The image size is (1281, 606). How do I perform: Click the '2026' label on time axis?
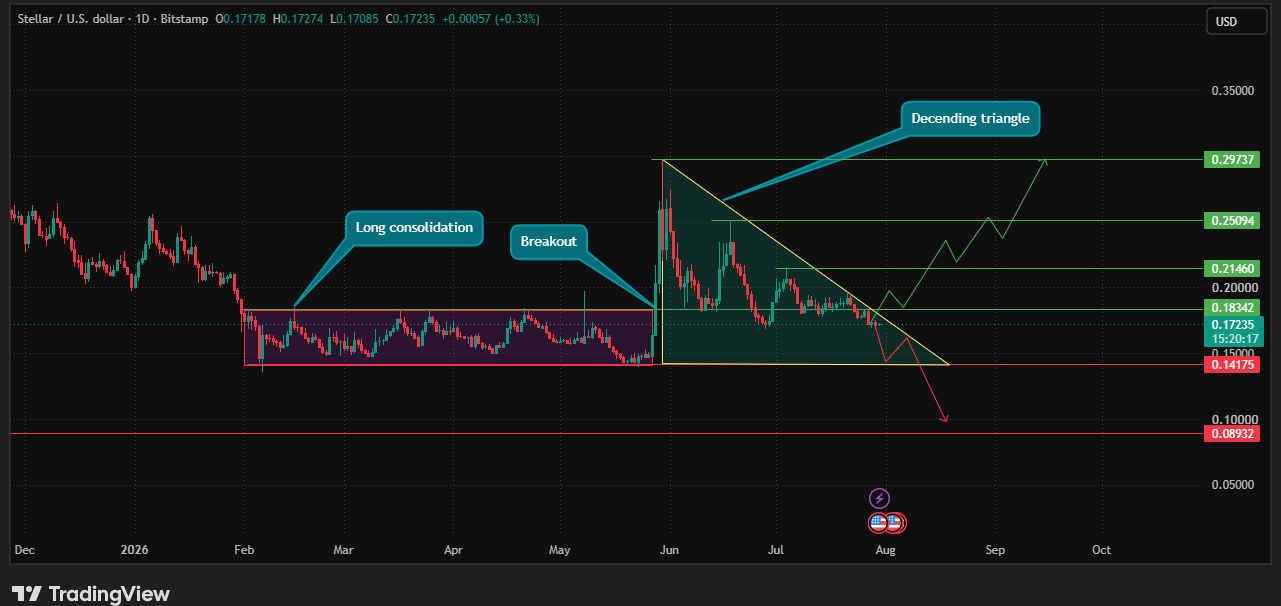click(x=134, y=550)
